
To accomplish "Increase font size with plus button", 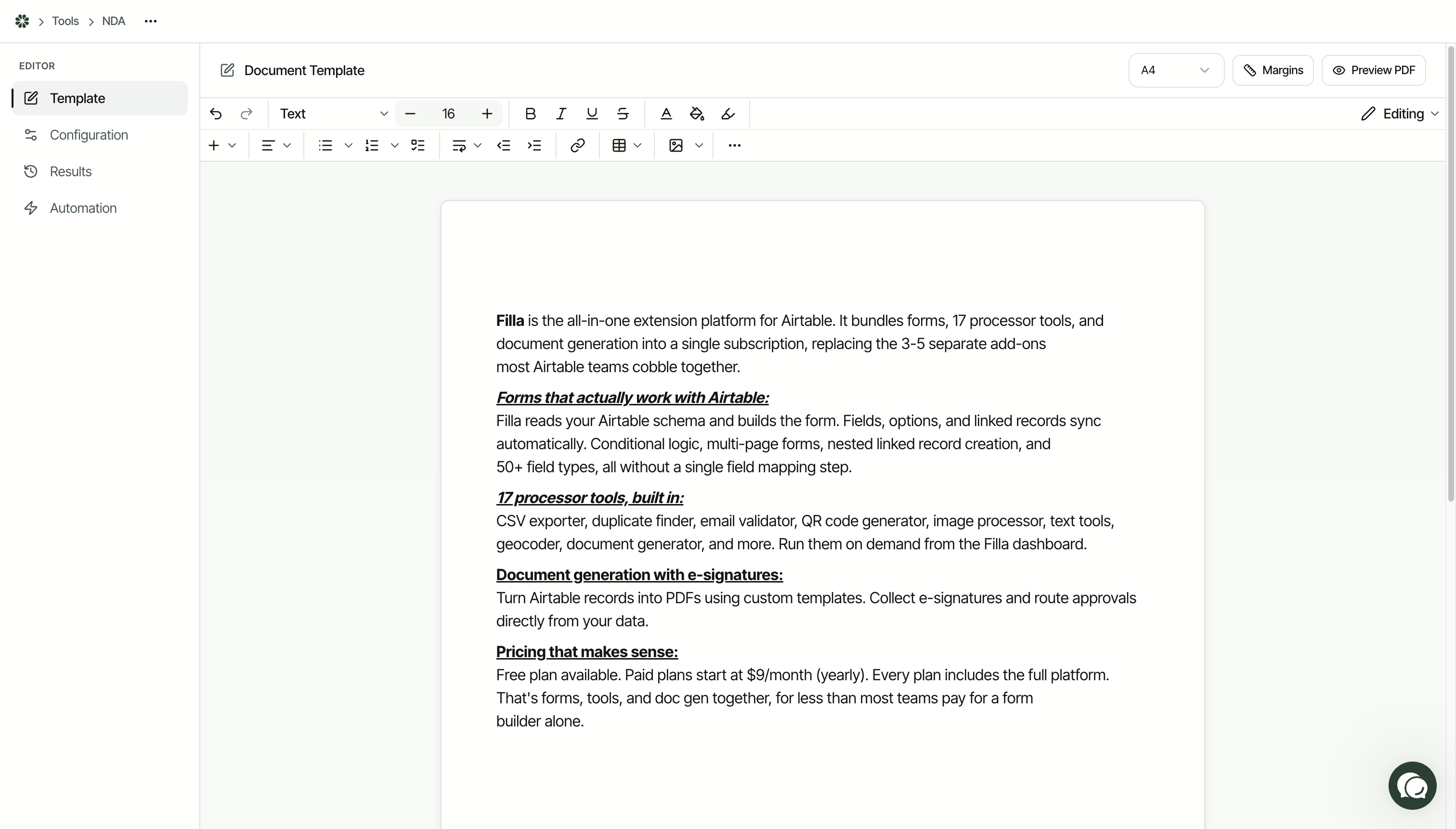I will [487, 114].
